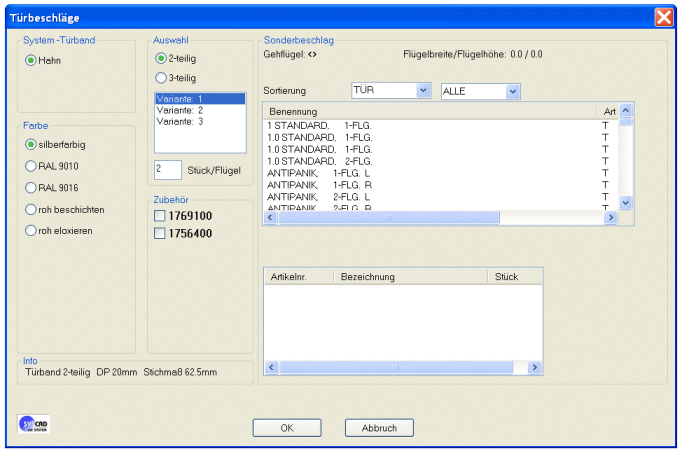Pick the roh beschichten option

pos(31,210)
